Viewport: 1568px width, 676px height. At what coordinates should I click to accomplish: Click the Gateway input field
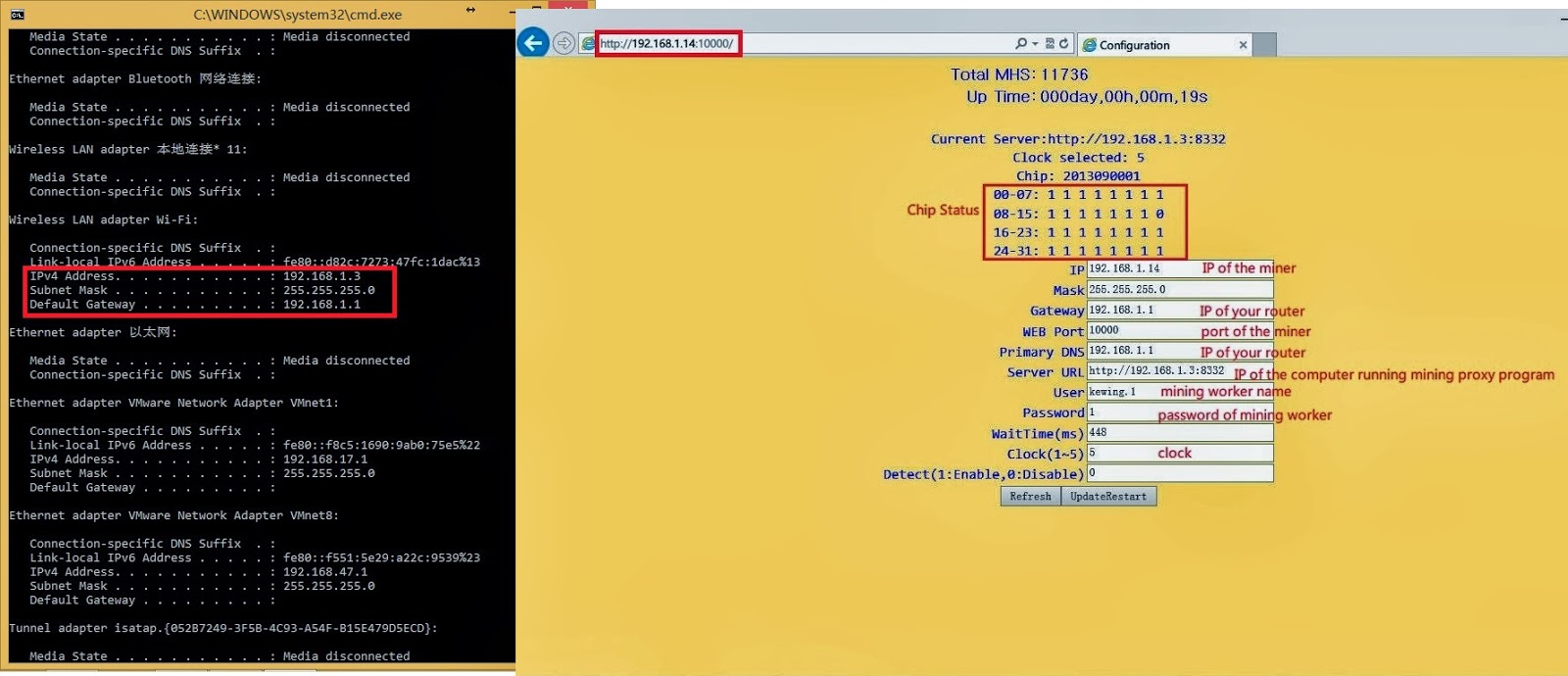[x=1180, y=311]
